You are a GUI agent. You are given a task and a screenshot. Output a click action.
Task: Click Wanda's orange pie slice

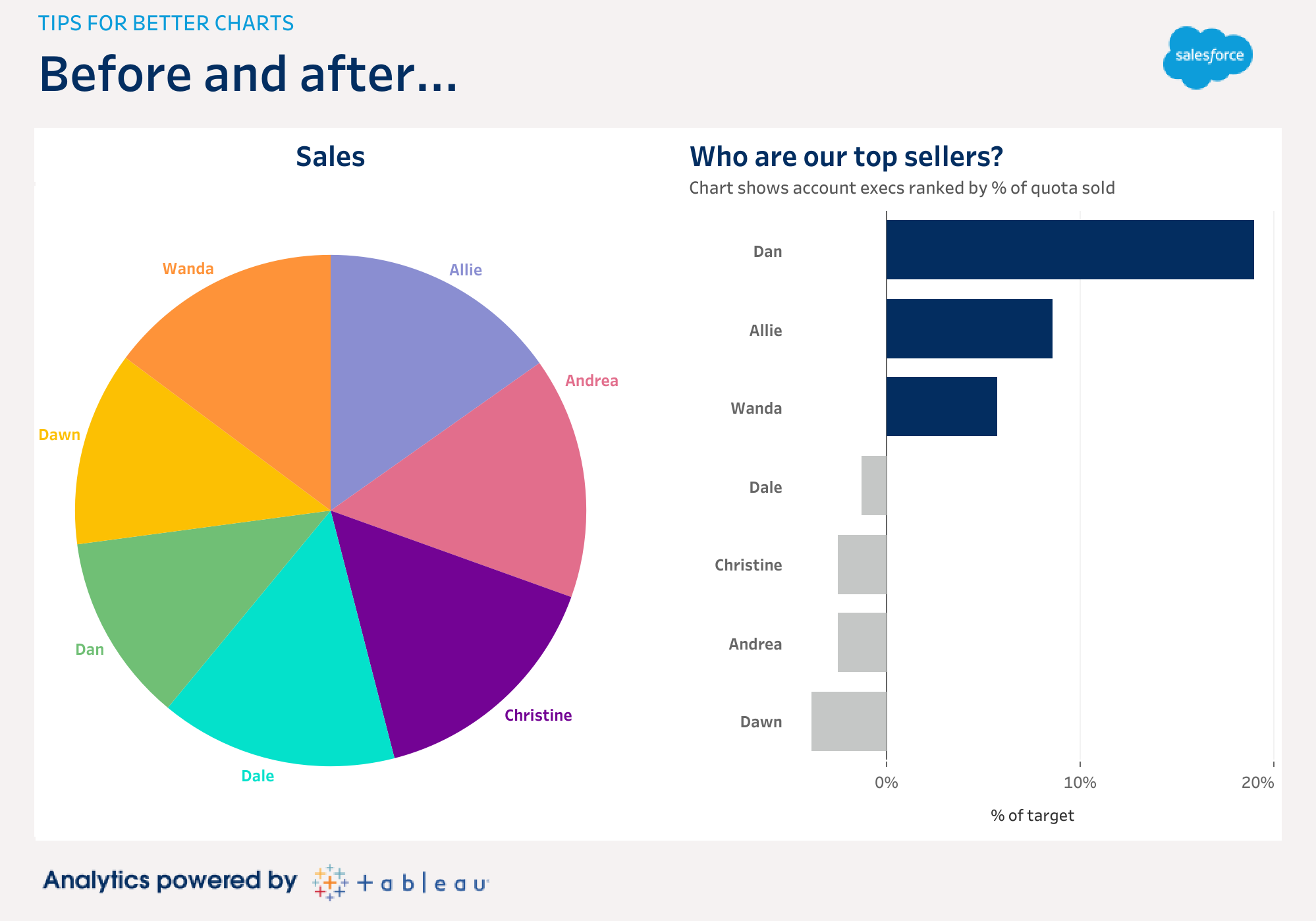[x=244, y=356]
